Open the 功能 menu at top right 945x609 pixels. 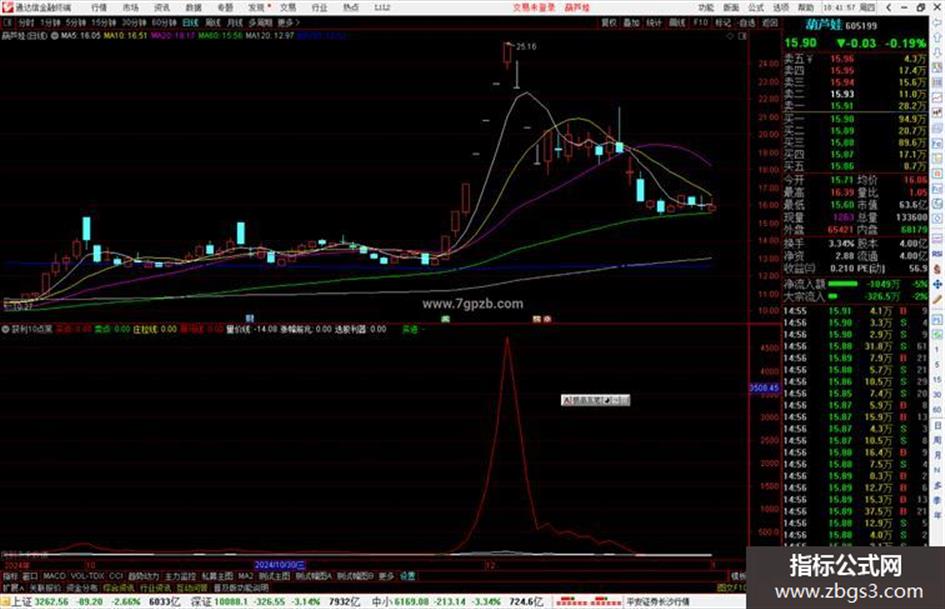(706, 7)
